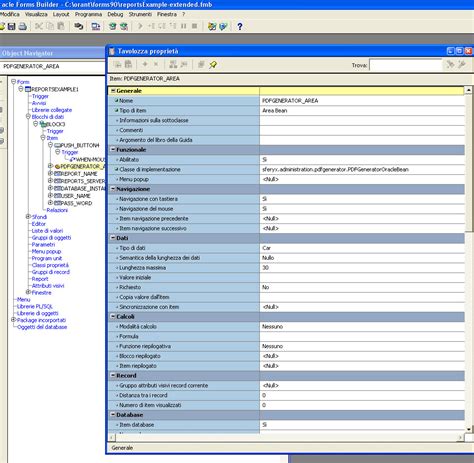Click the Trova search input field
474x463 pixels.
click(405, 65)
